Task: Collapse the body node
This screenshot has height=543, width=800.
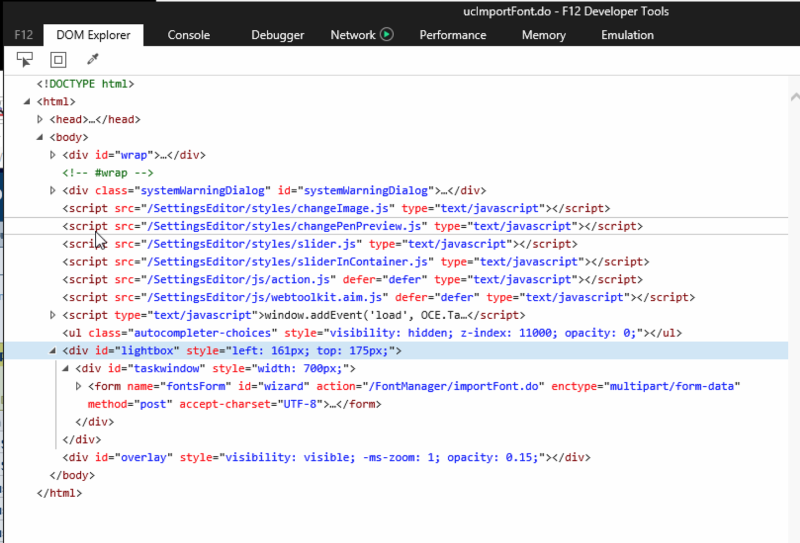Action: 40,137
